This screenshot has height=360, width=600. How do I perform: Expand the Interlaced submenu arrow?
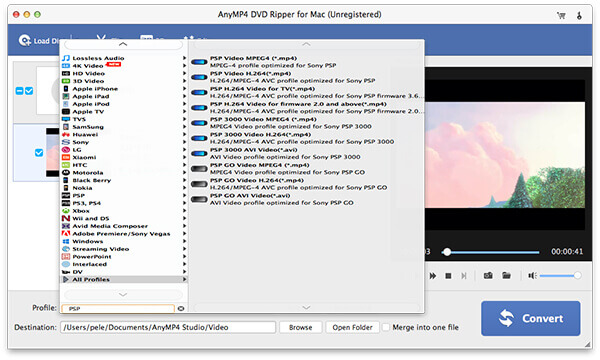[184, 264]
